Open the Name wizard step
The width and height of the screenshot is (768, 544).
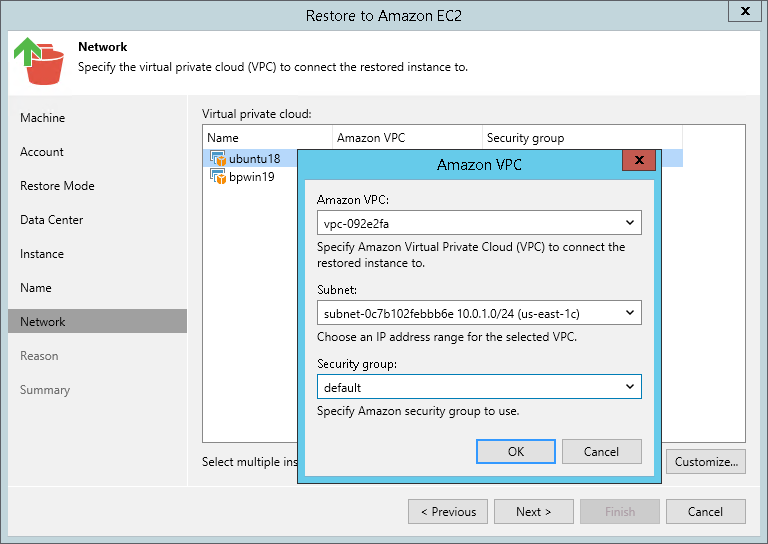pyautogui.click(x=36, y=288)
